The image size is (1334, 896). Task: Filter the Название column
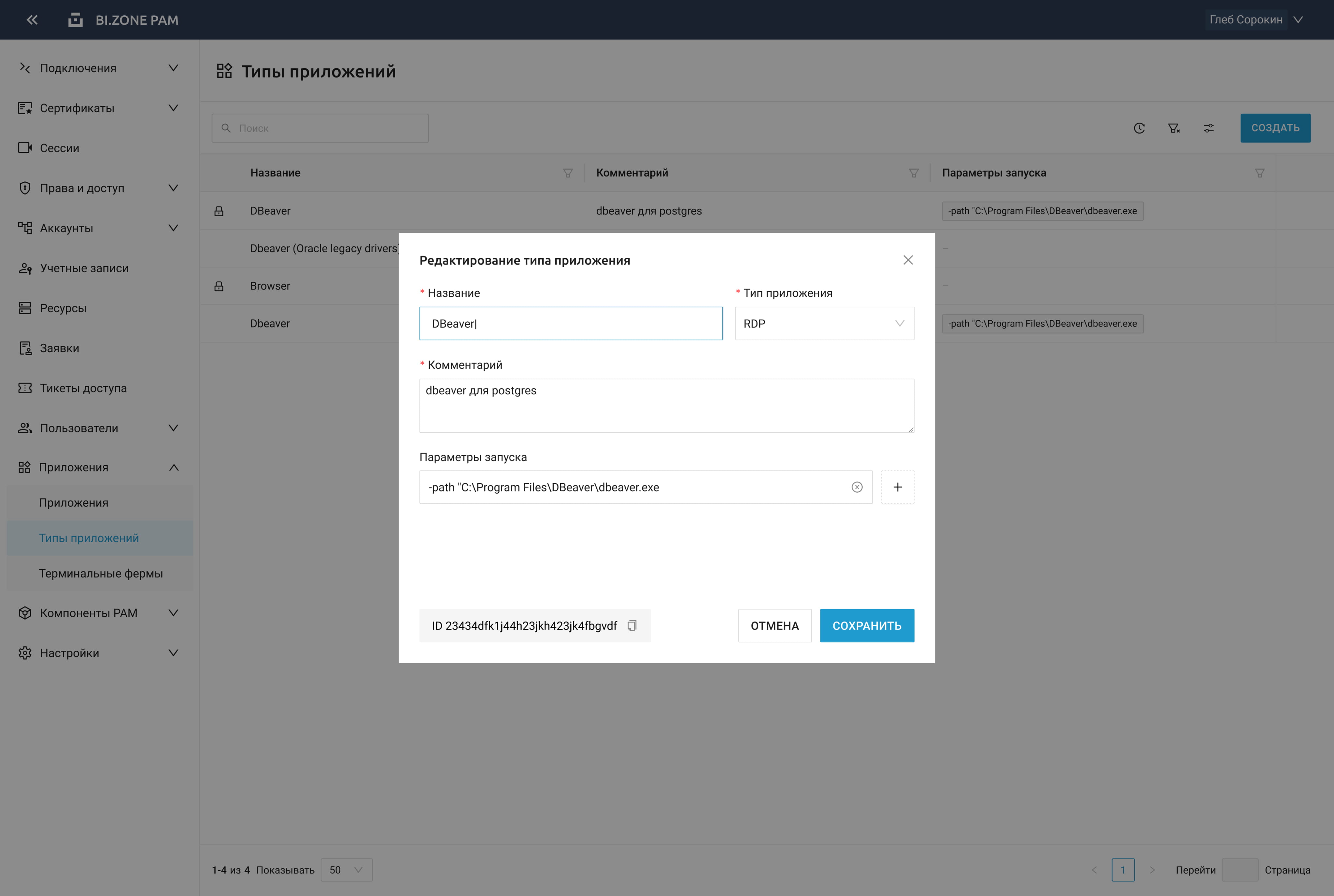568,173
